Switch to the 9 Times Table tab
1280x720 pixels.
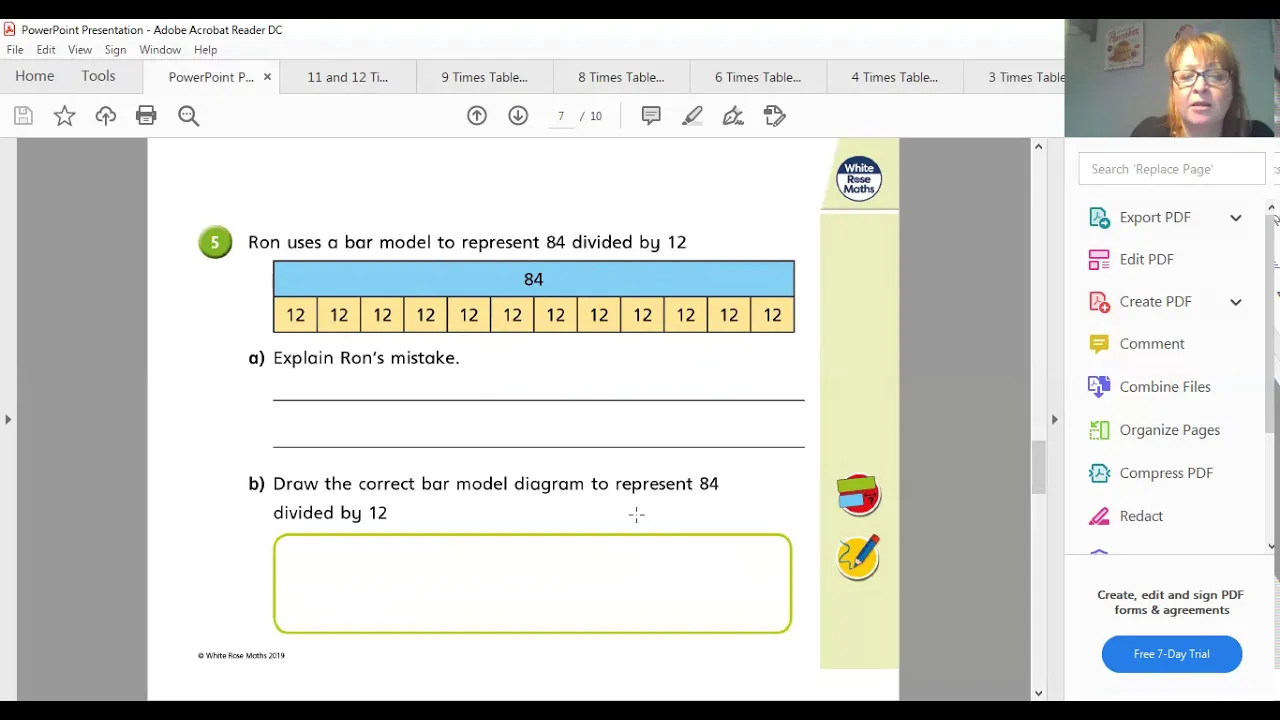coord(485,77)
